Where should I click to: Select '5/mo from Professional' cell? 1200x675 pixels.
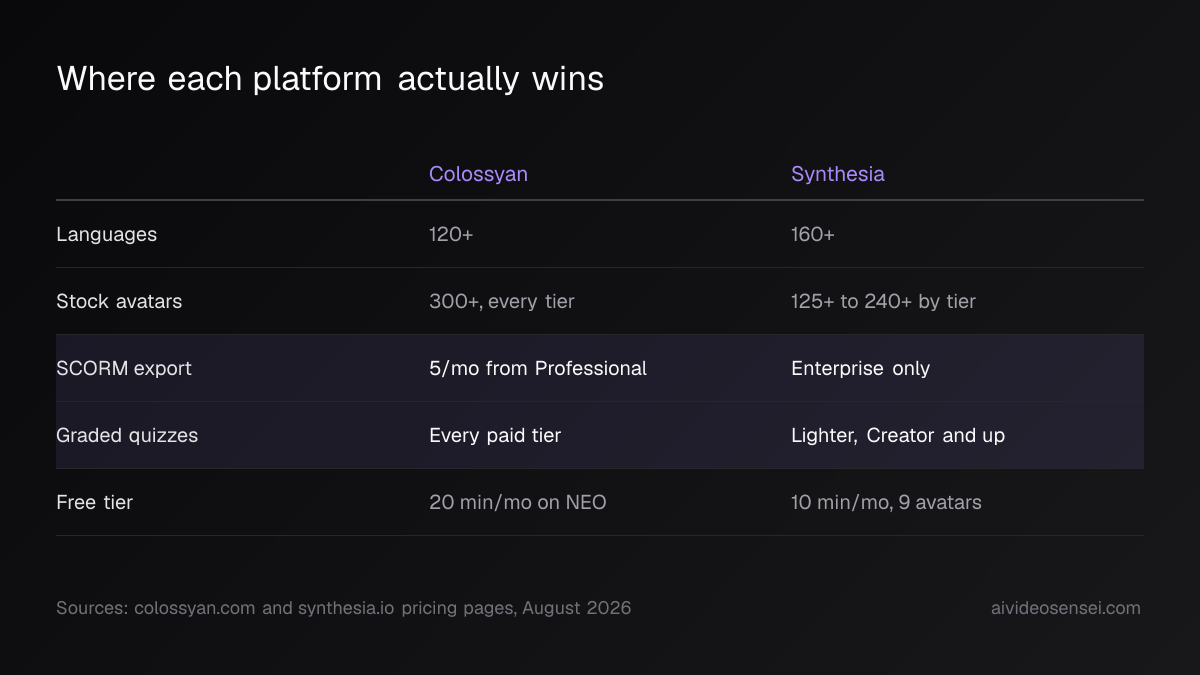click(x=538, y=368)
